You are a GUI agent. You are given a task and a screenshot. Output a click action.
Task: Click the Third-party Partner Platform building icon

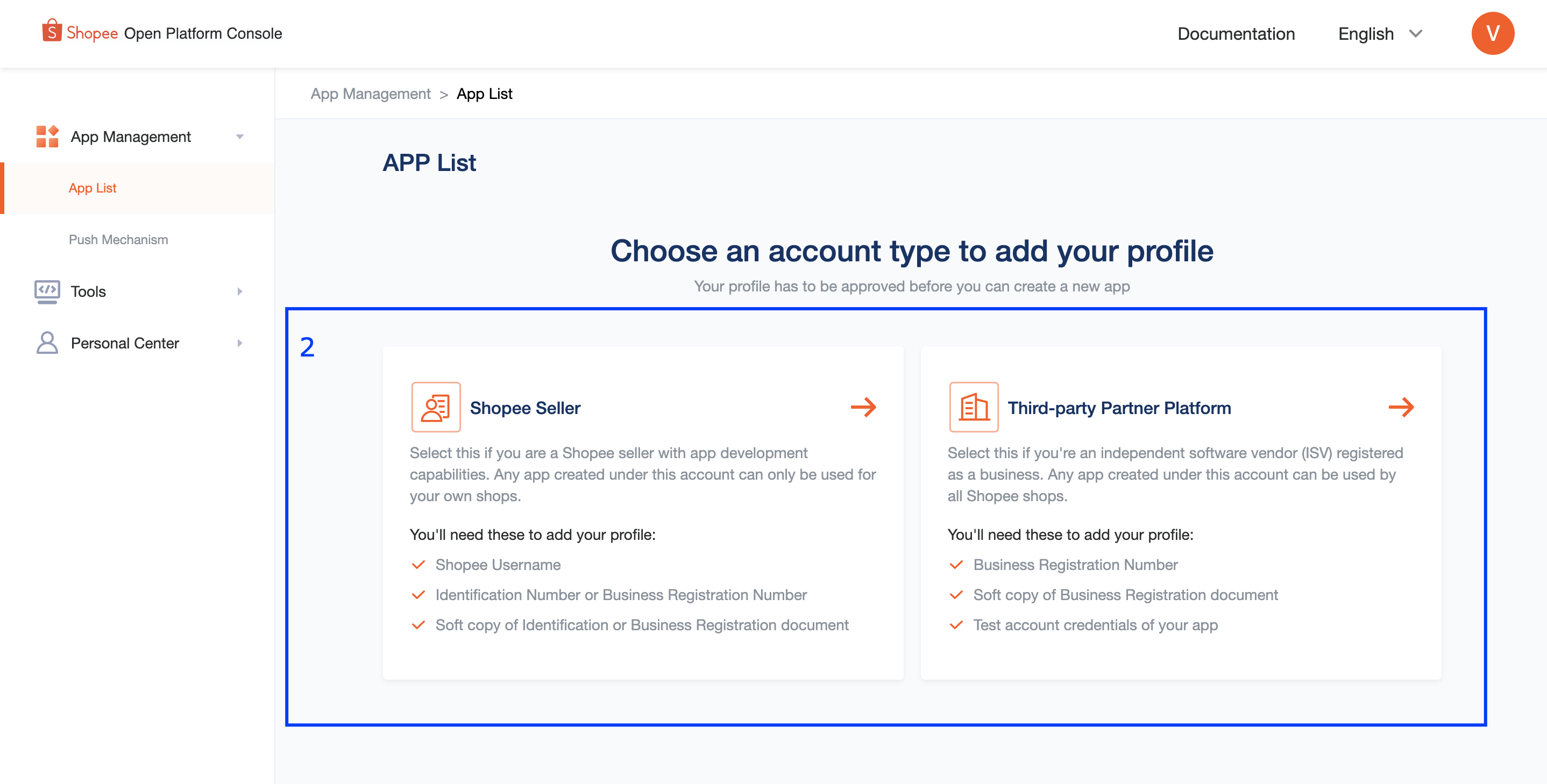974,407
